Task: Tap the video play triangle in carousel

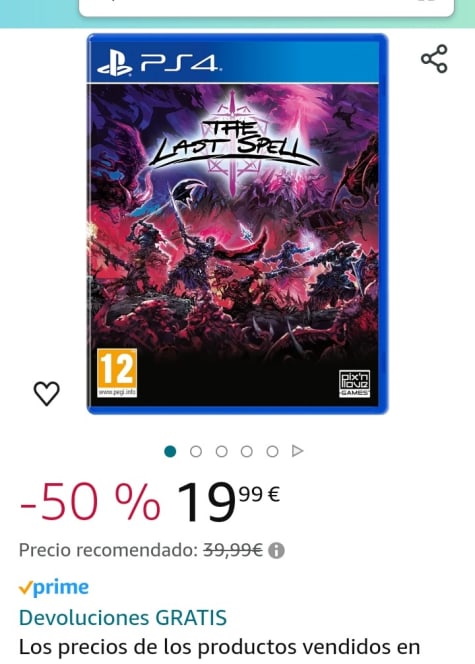Action: [x=298, y=451]
